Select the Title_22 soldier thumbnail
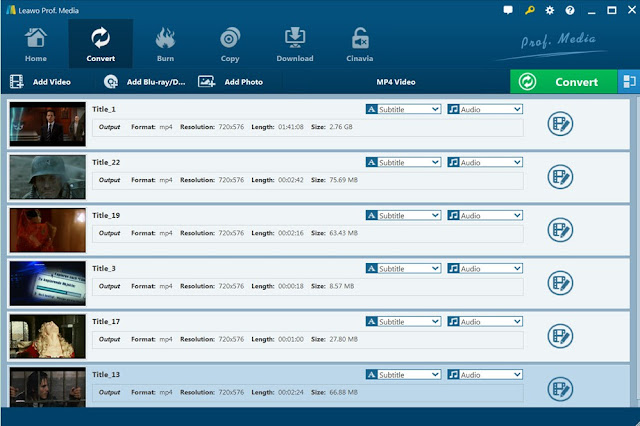Image resolution: width=640 pixels, height=426 pixels. pyautogui.click(x=48, y=177)
